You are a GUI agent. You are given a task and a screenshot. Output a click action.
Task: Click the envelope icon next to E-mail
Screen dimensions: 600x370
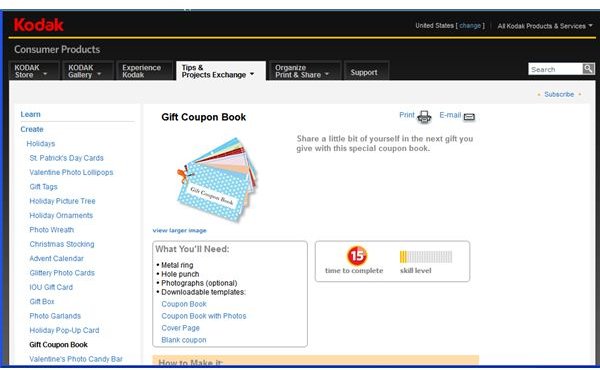pyautogui.click(x=469, y=117)
